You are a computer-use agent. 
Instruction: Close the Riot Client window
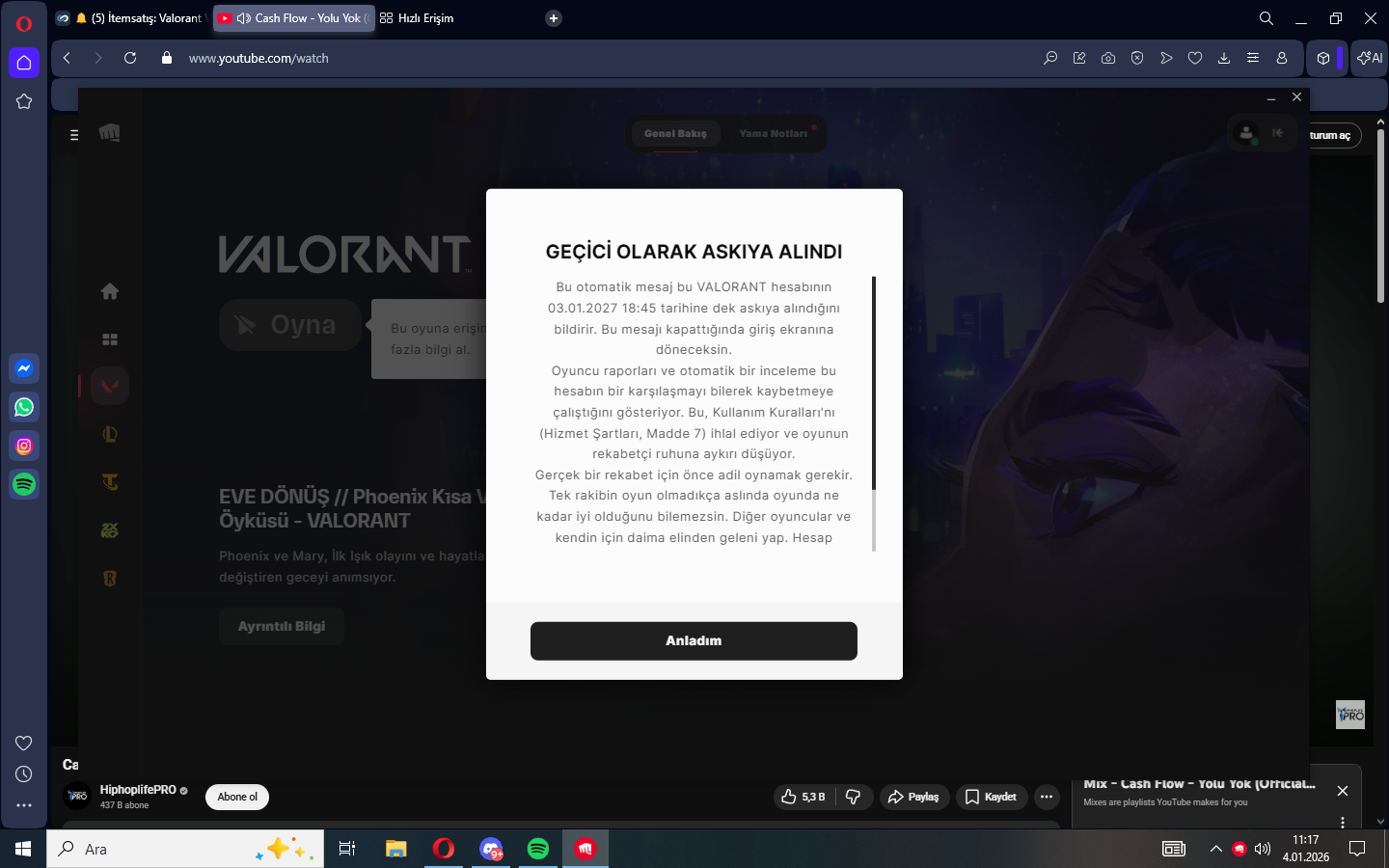coord(1296,97)
